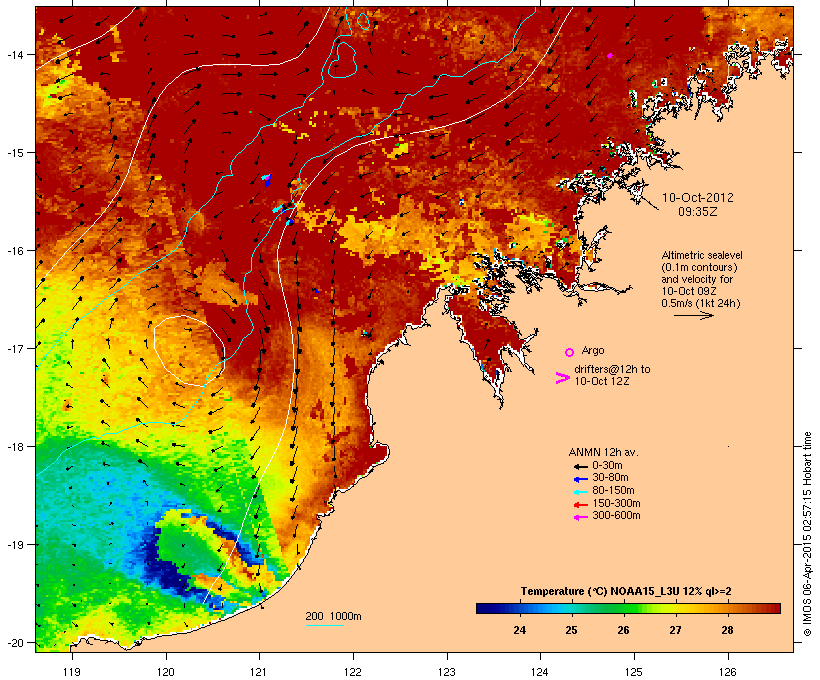Click the latitude label -20

tap(14, 643)
